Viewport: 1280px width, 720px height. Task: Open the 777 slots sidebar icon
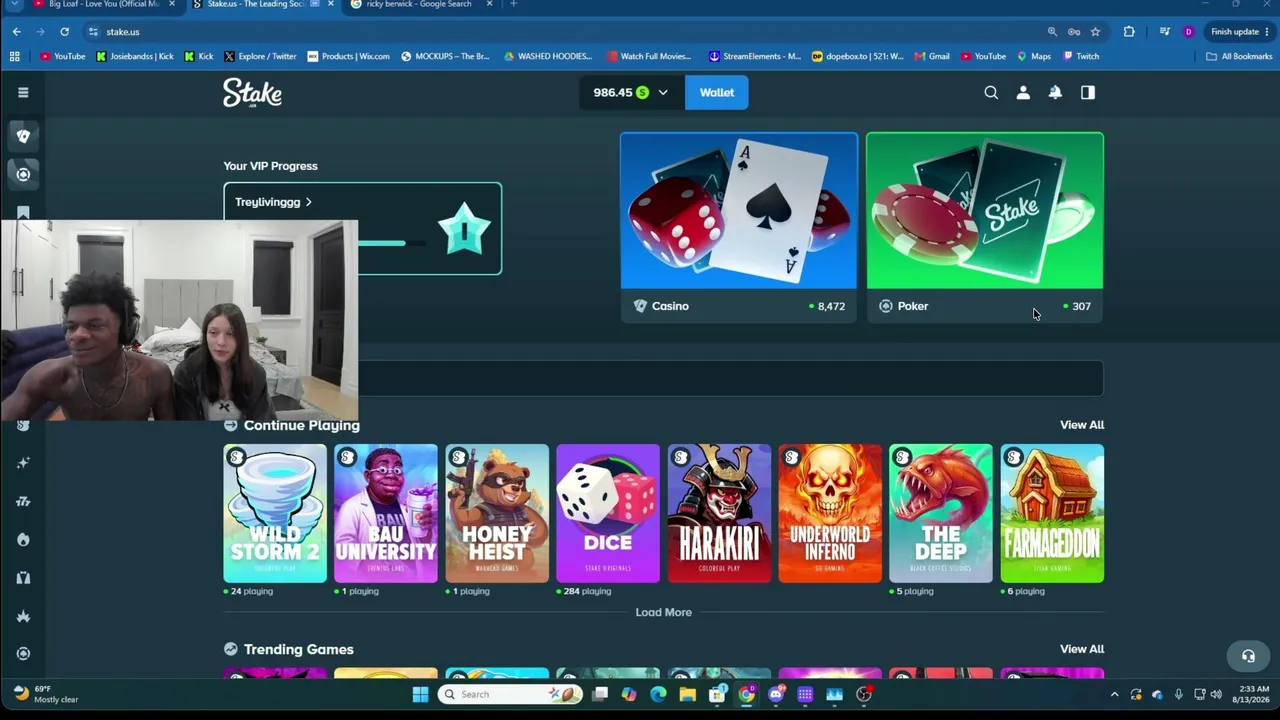pyautogui.click(x=23, y=501)
